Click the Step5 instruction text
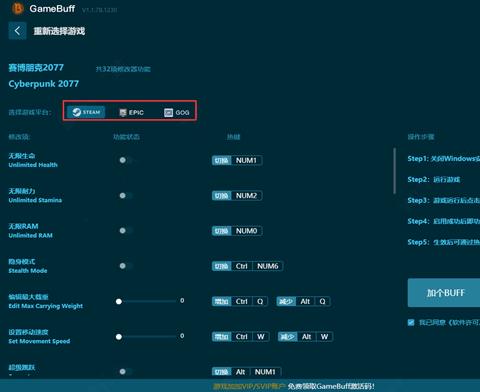 (444, 242)
